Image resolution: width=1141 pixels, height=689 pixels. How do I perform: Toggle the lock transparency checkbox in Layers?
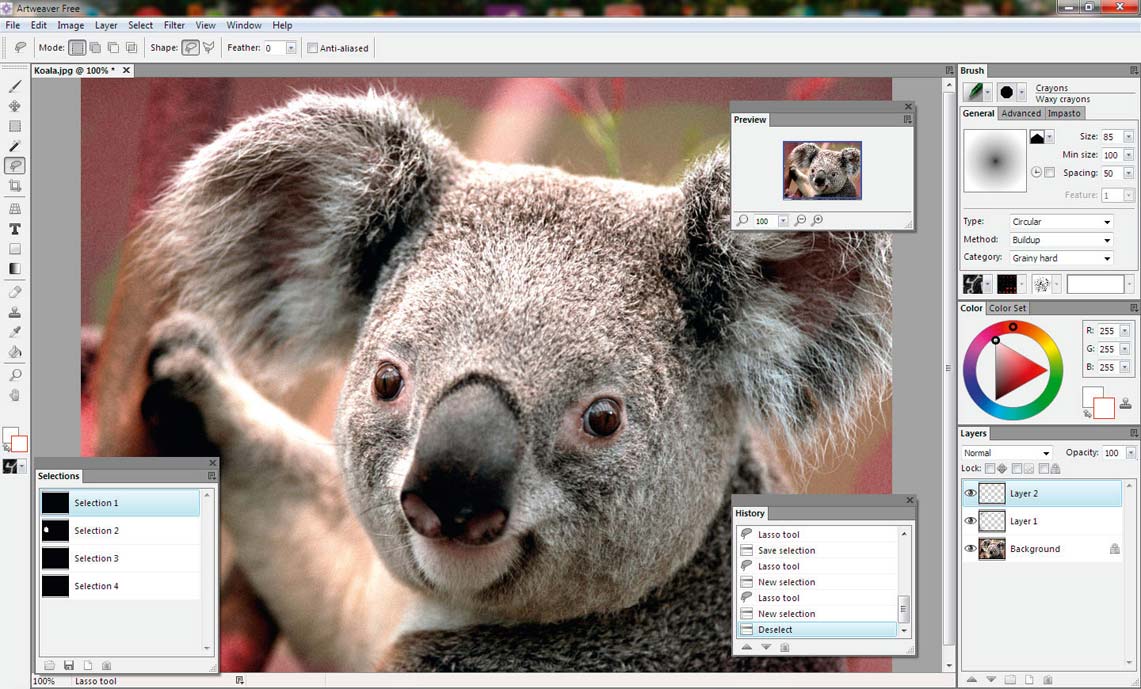[x=1017, y=469]
